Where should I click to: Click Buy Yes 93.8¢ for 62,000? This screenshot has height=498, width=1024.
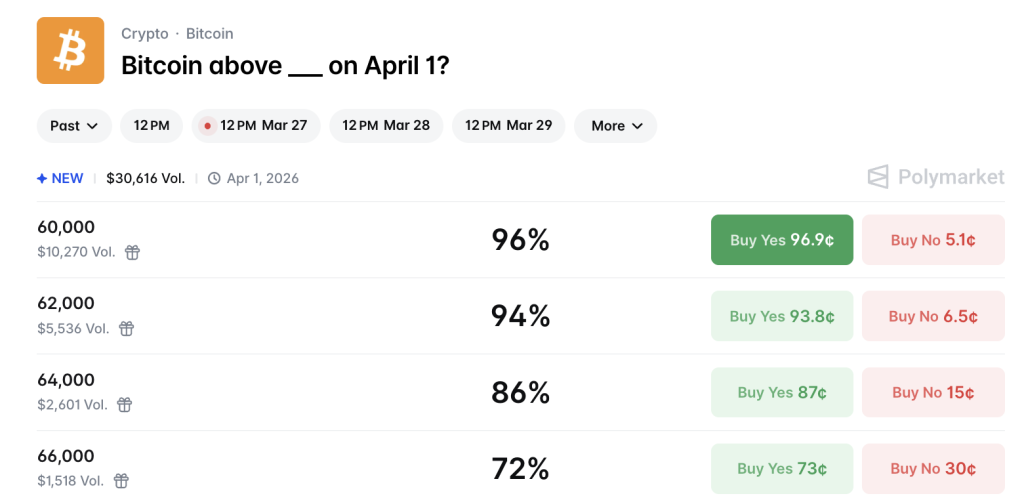tap(782, 316)
